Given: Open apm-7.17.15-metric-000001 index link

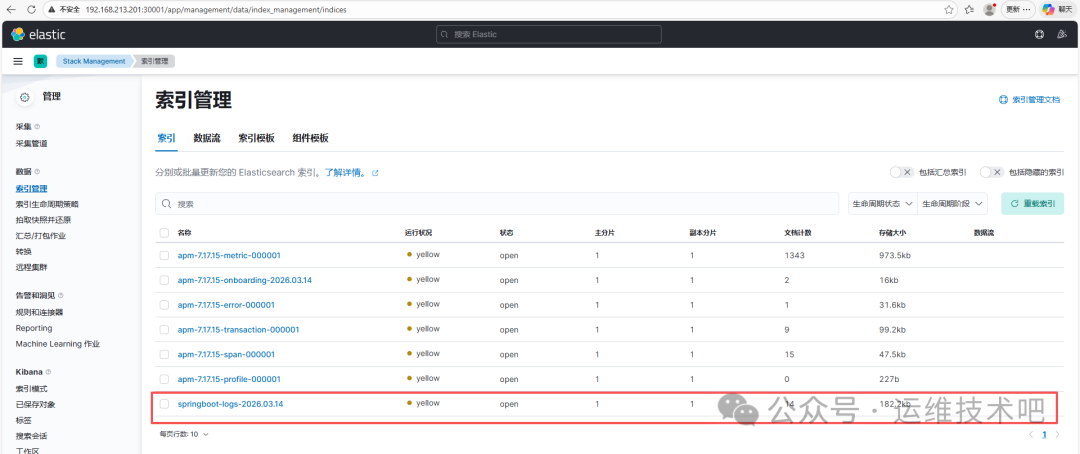Looking at the screenshot, I should click(229, 256).
